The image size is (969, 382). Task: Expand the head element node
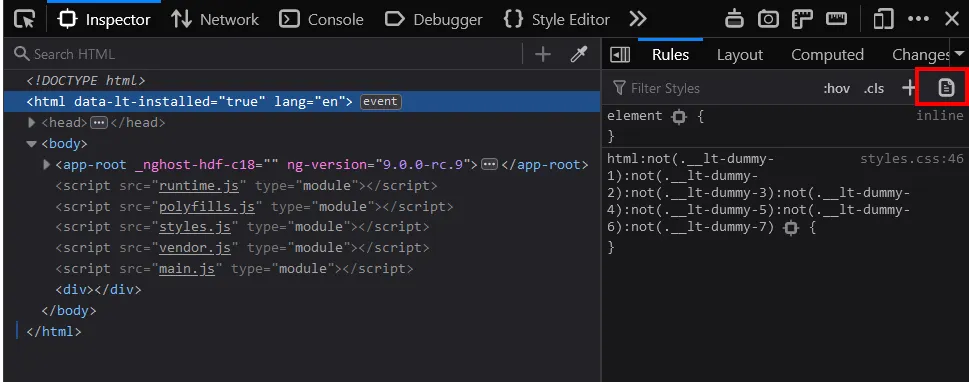point(32,122)
